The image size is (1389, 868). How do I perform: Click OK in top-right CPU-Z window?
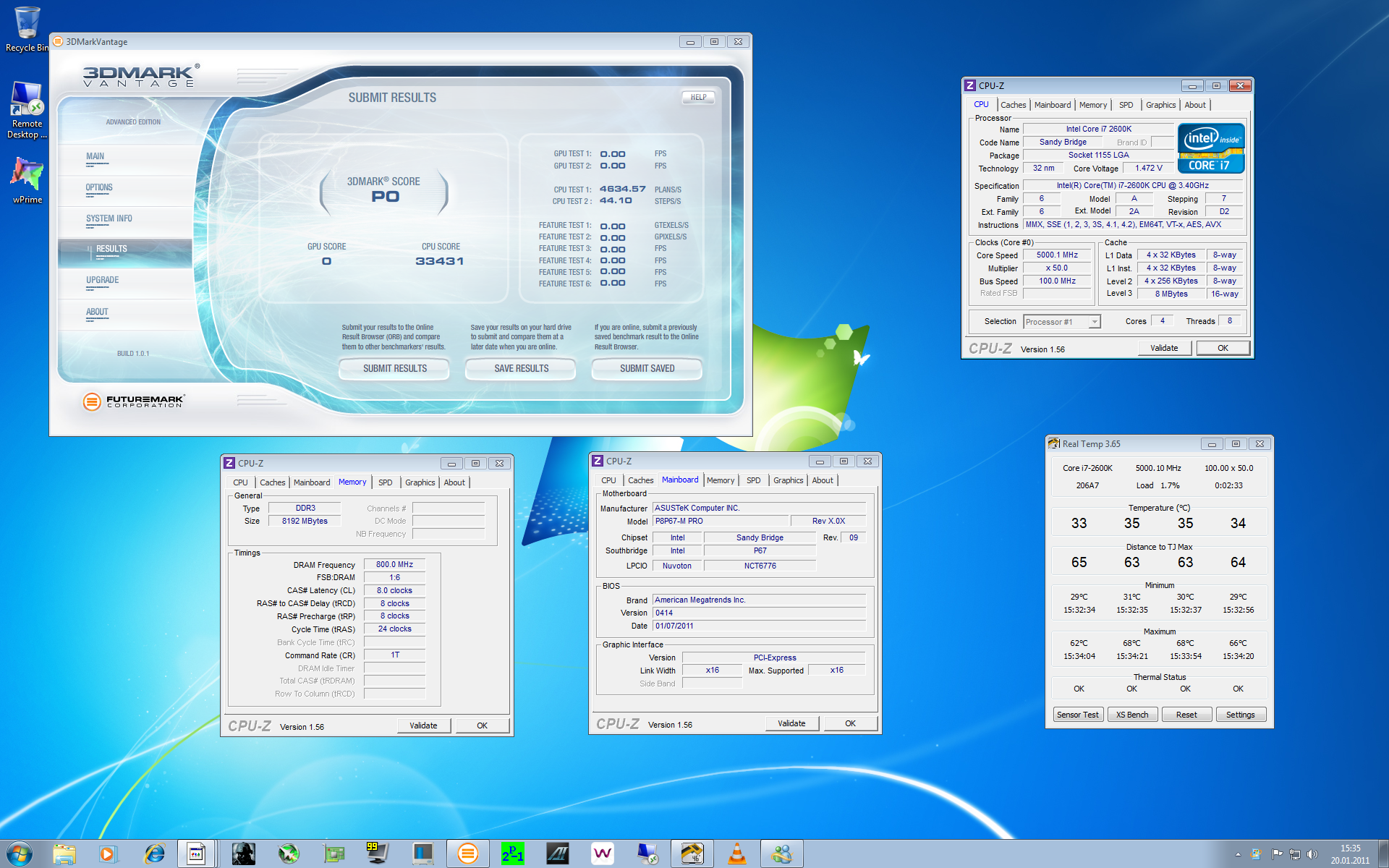click(1223, 348)
